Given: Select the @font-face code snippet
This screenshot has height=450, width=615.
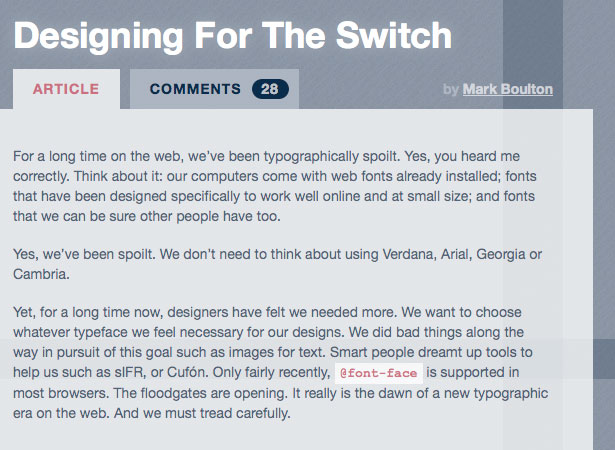Looking at the screenshot, I should pos(378,373).
